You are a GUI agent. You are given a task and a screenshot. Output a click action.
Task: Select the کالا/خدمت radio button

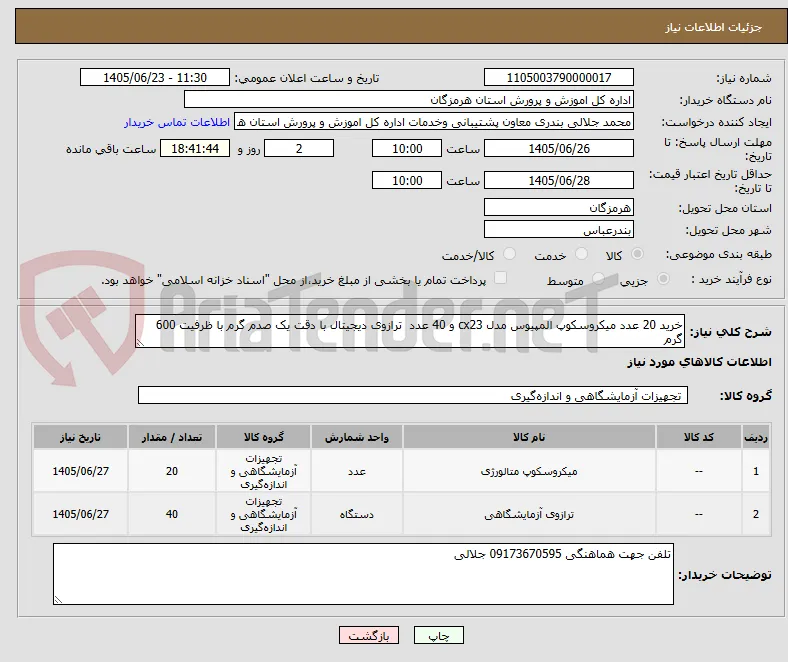click(x=510, y=254)
